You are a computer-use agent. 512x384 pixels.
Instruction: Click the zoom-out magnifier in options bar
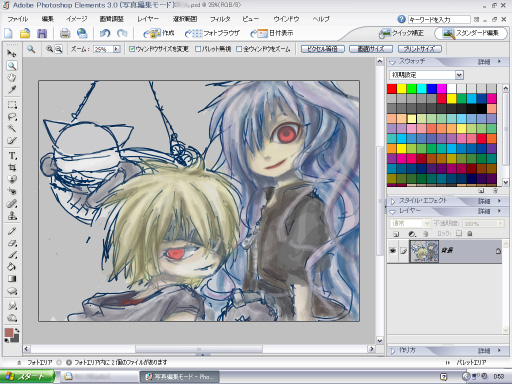[58, 49]
